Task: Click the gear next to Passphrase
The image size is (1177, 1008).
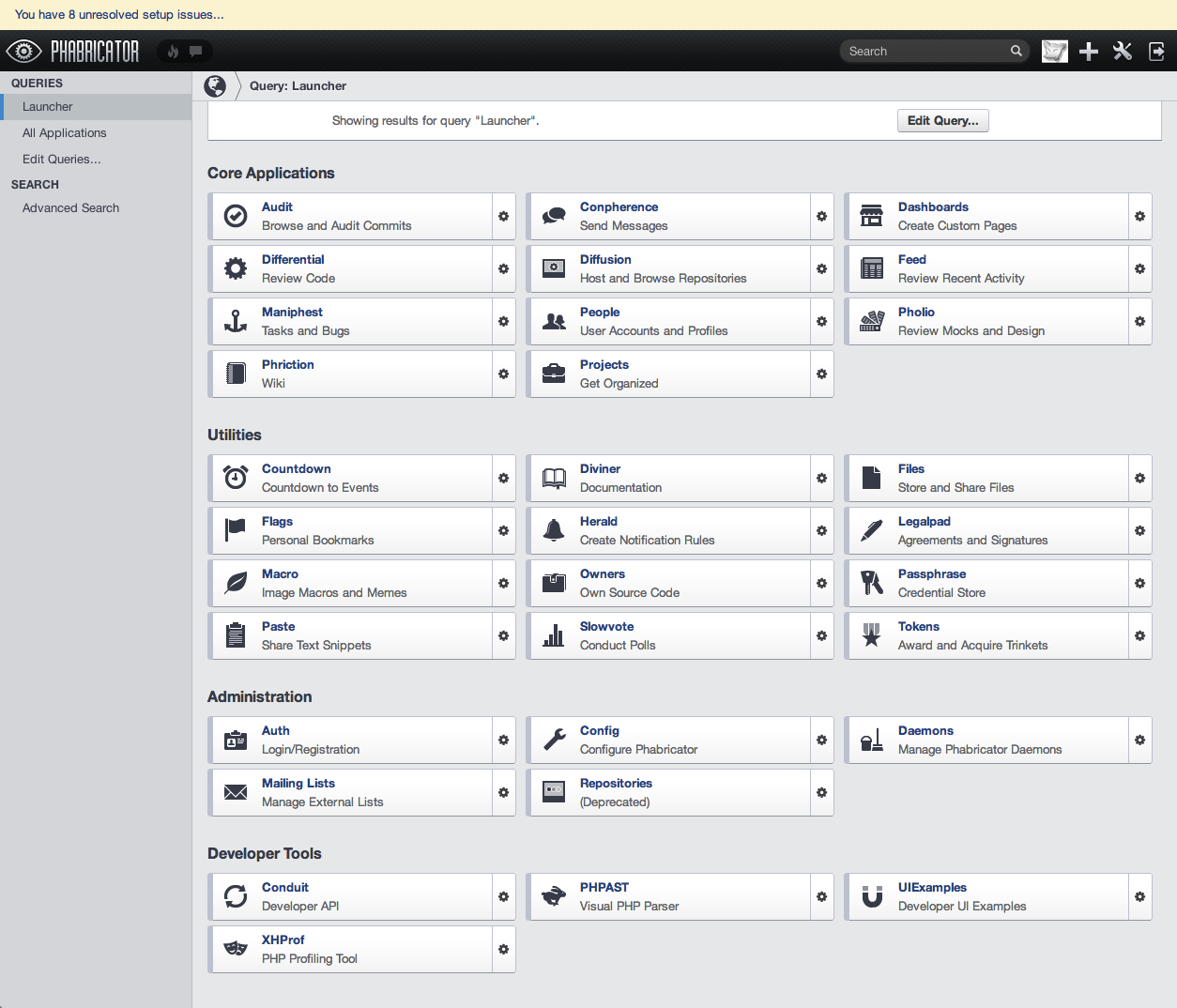Action: click(x=1139, y=584)
